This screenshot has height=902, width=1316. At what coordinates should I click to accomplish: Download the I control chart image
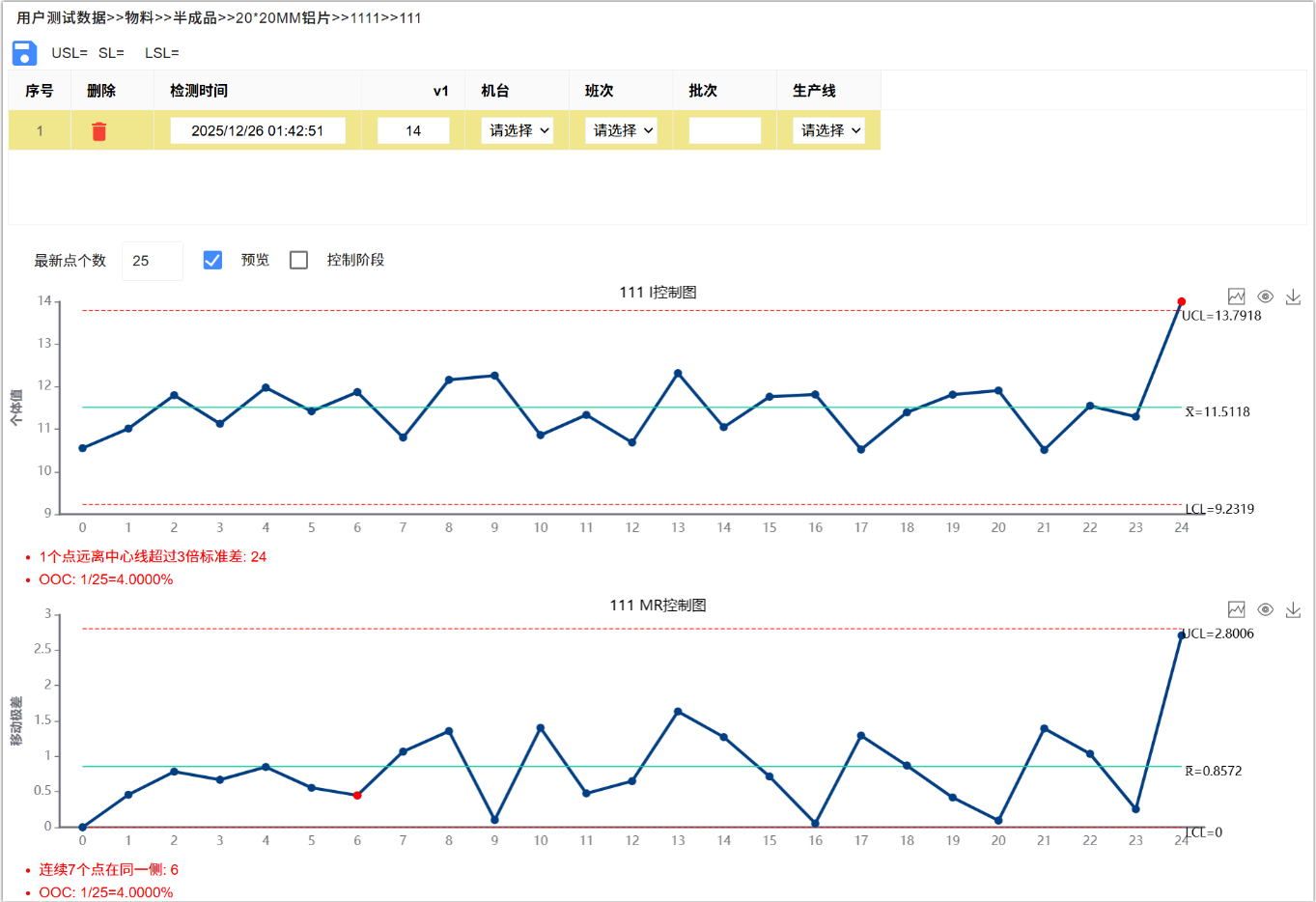[x=1293, y=296]
